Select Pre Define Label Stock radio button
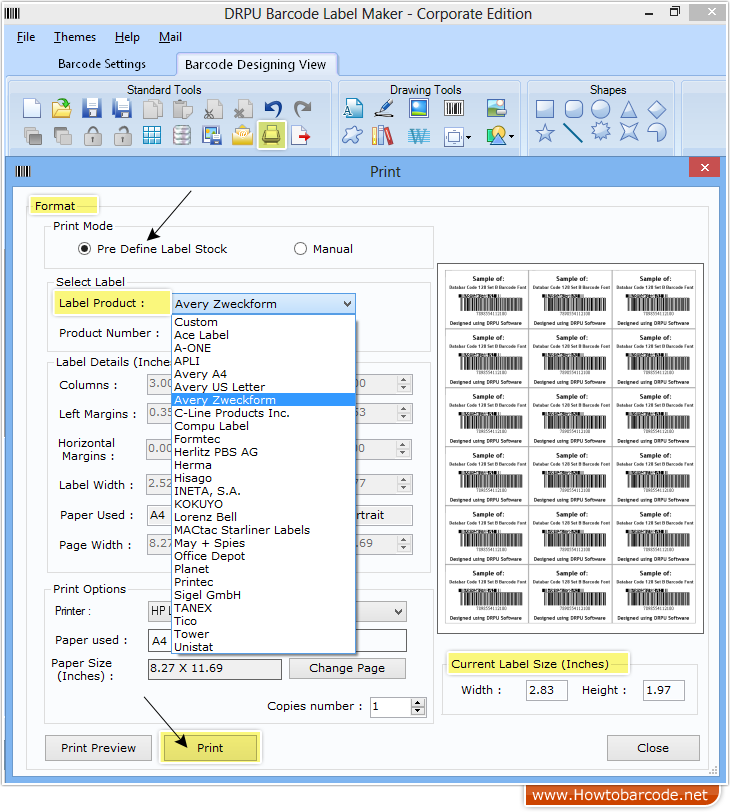Viewport: 730px width, 812px height. (84, 249)
